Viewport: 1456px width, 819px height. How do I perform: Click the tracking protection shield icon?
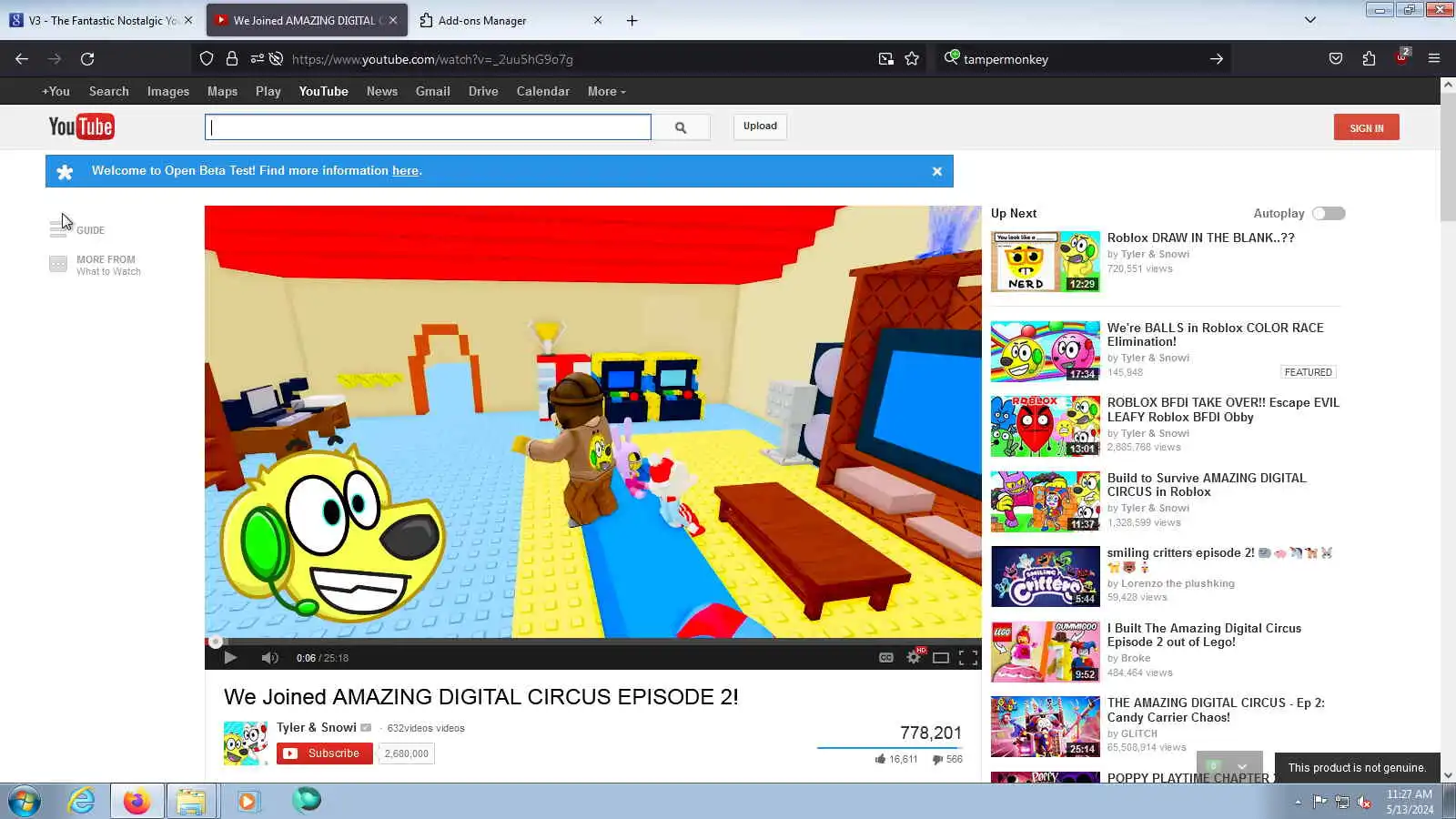coord(207,59)
